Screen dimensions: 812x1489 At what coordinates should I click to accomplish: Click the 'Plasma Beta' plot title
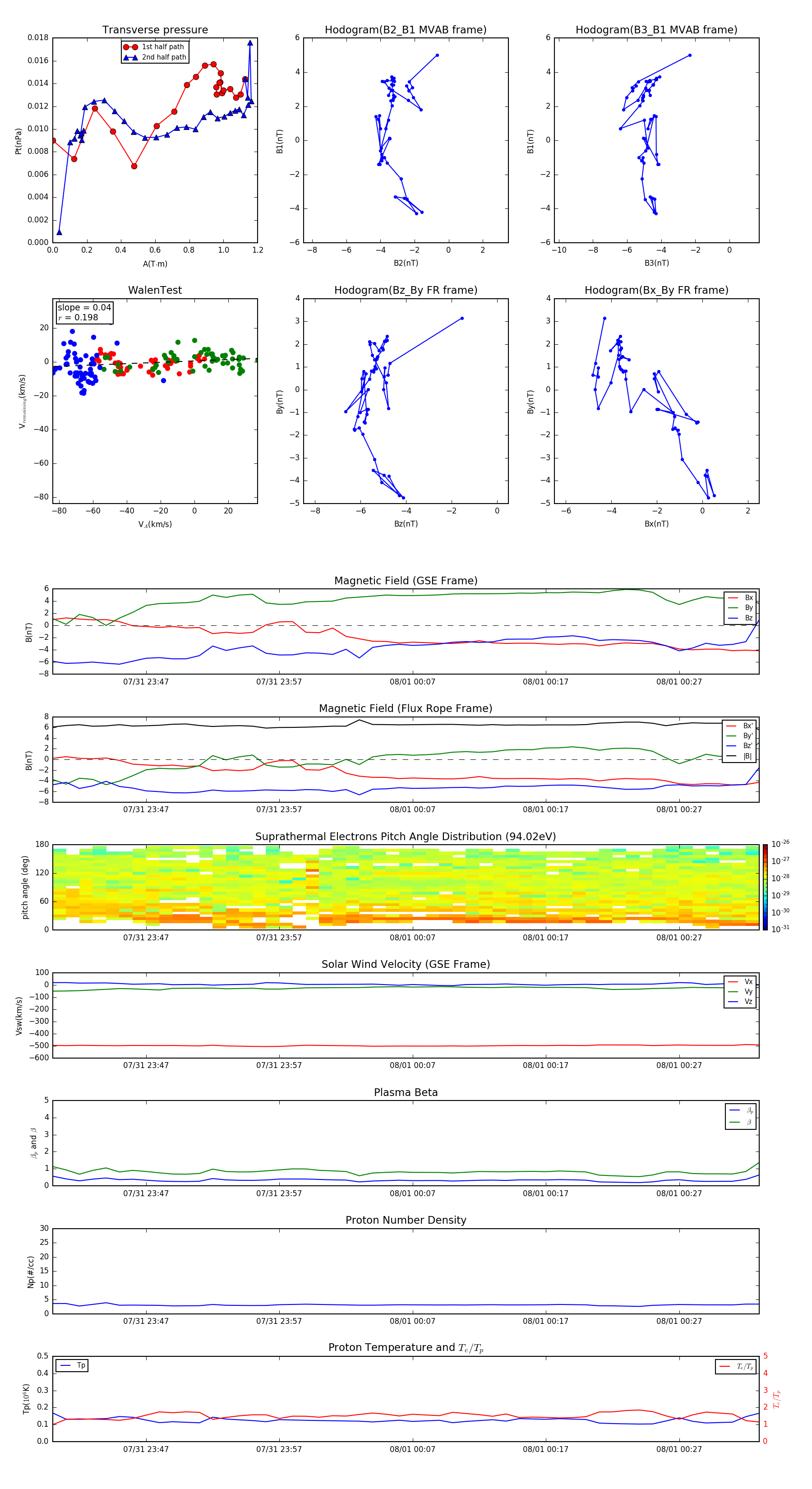click(406, 1092)
